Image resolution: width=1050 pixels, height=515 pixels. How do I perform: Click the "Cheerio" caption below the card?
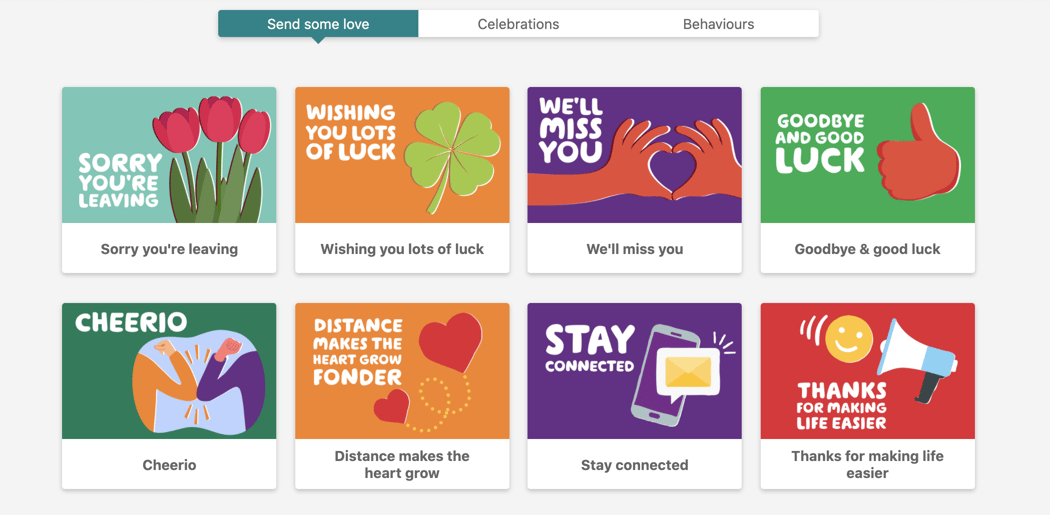[169, 465]
